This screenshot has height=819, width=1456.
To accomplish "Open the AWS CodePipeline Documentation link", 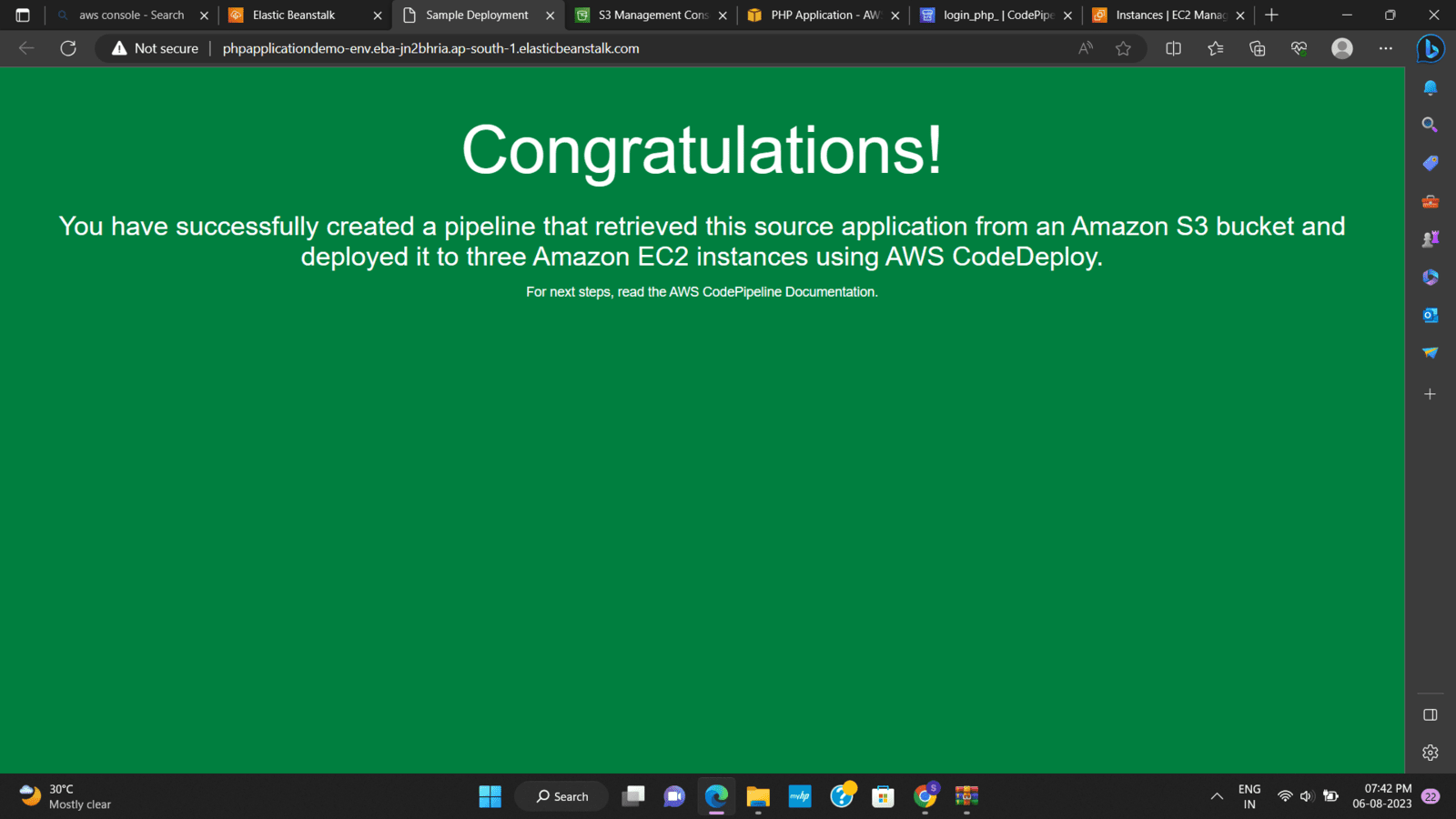I will click(772, 292).
